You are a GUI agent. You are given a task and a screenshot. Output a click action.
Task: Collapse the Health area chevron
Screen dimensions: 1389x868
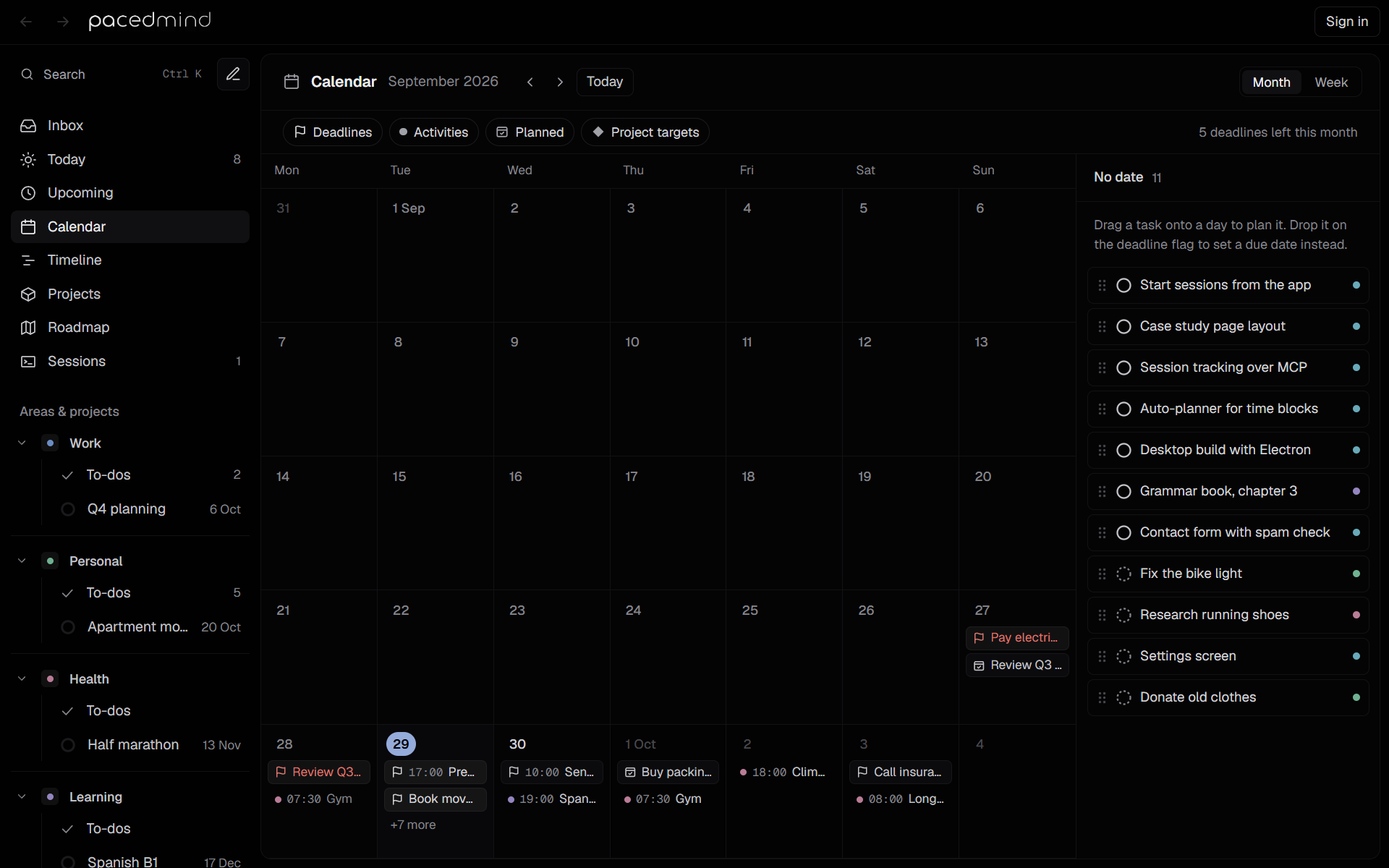pyautogui.click(x=22, y=678)
